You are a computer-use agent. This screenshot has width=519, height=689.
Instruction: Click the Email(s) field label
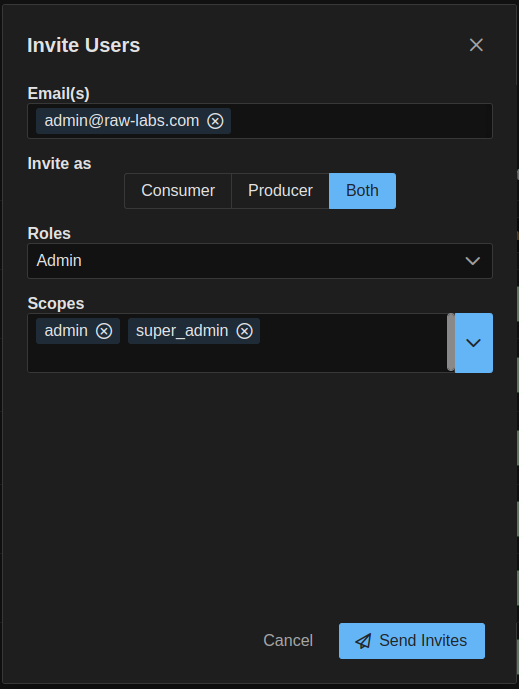point(58,94)
